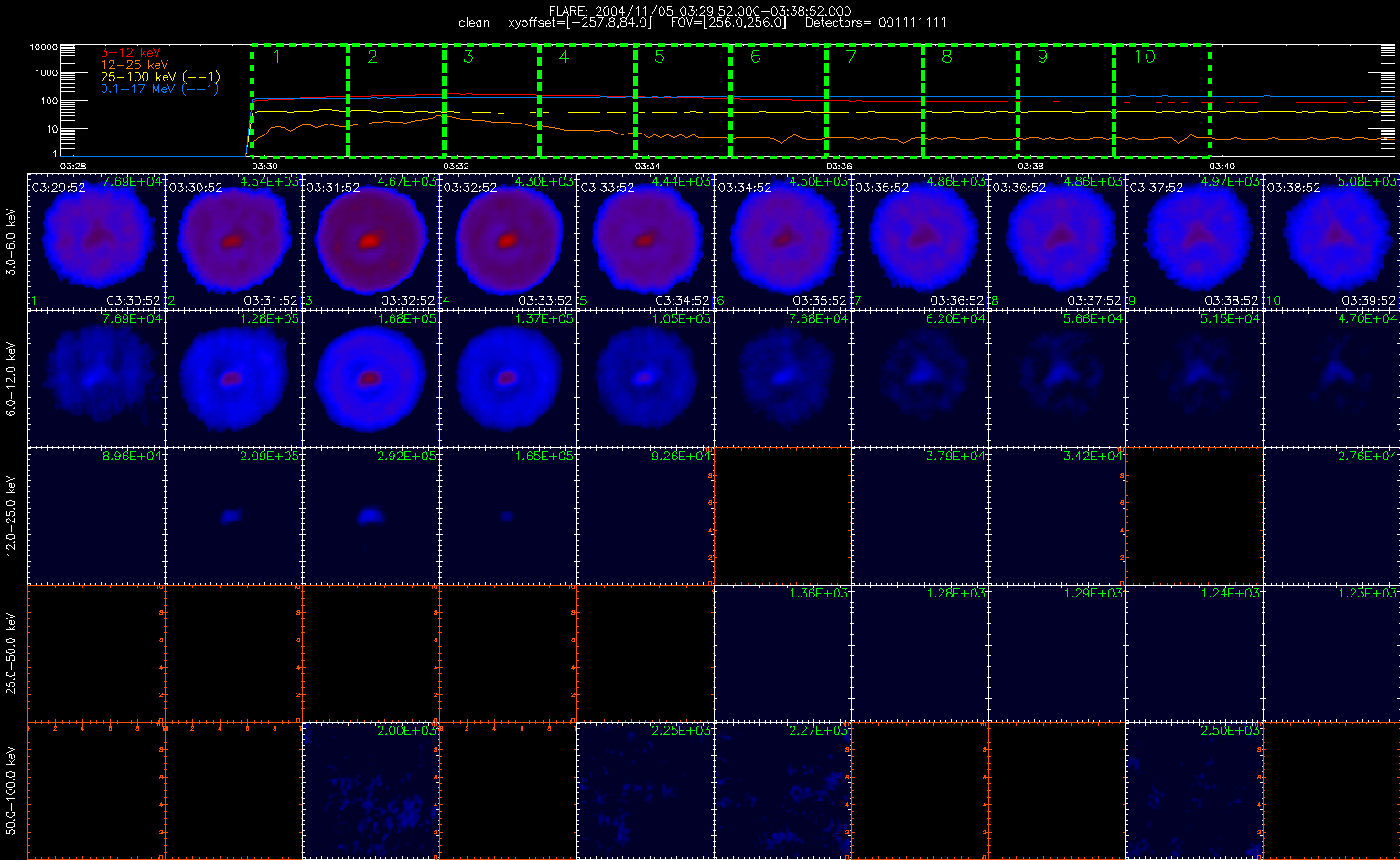Select the 50-100 keV image with peak 2.27E+03
1400x860 pixels.
pyautogui.click(x=782, y=790)
